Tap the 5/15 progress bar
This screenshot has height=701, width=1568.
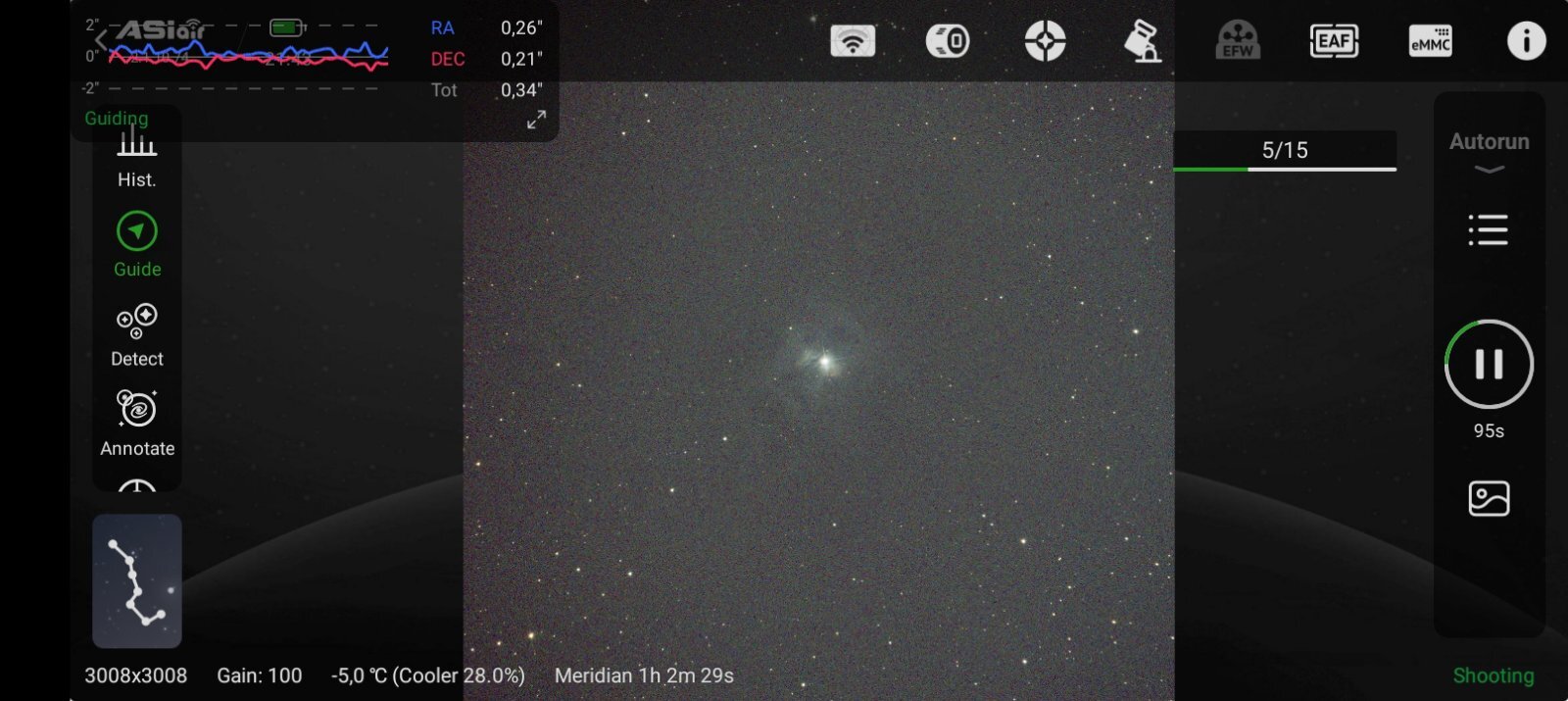coord(1285,151)
